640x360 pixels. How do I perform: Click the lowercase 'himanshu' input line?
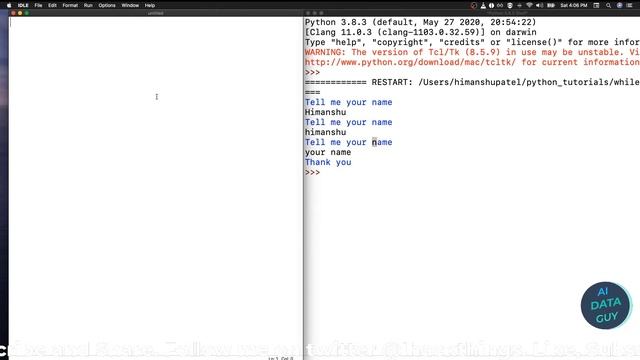[x=325, y=132]
